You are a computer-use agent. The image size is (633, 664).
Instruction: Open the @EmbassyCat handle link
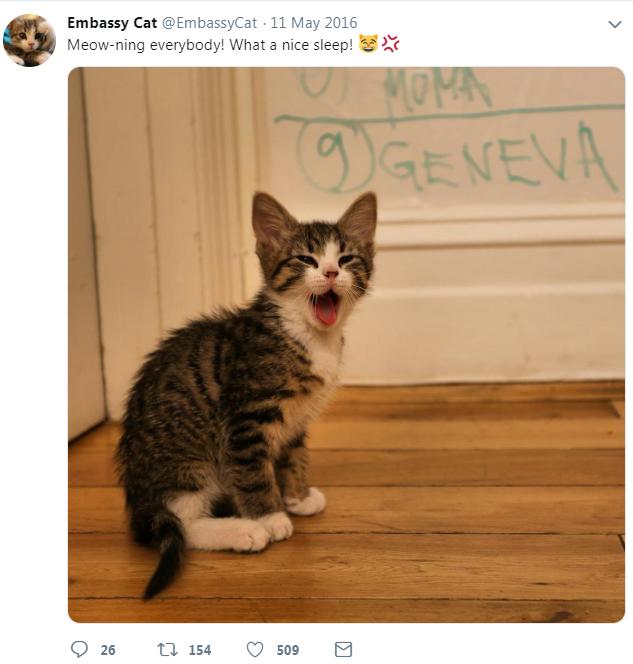(x=210, y=23)
